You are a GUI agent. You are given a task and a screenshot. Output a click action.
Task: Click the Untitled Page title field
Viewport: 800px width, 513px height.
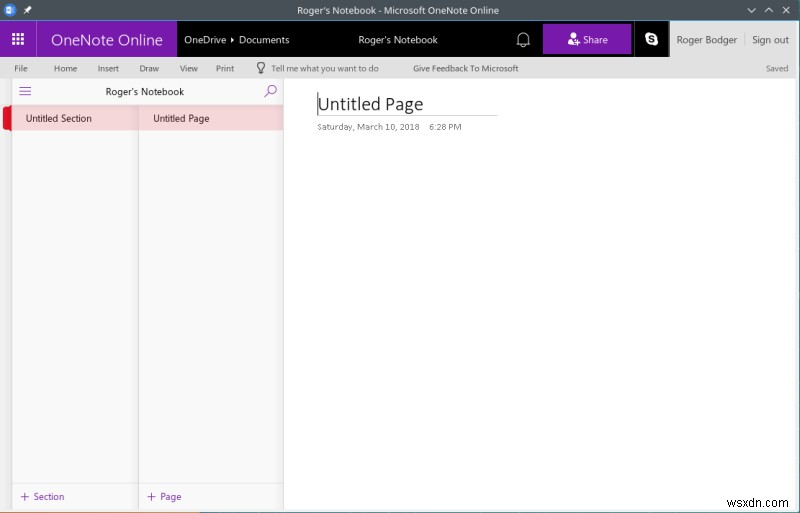pos(407,104)
